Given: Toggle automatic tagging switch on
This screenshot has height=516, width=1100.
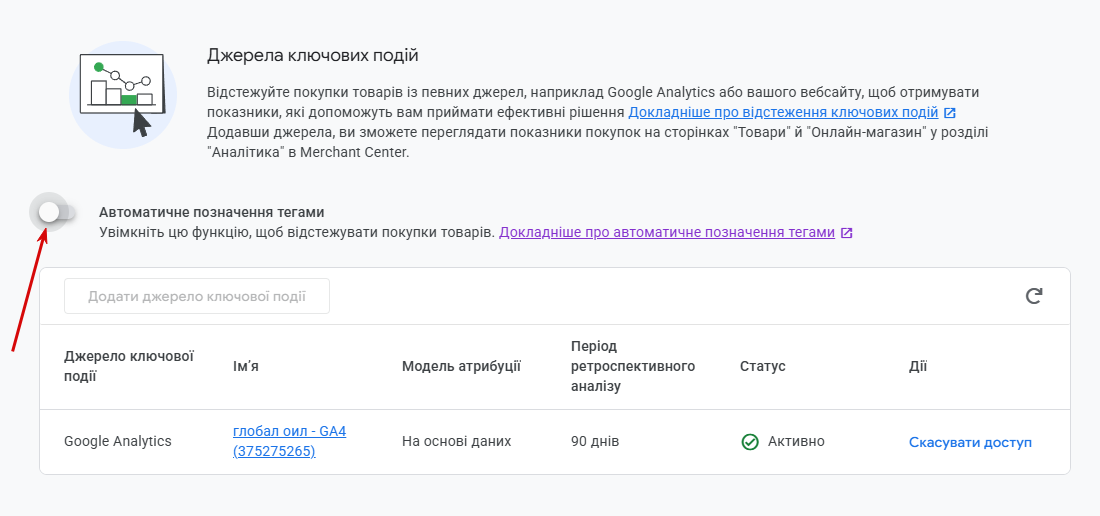Looking at the screenshot, I should click(55, 213).
